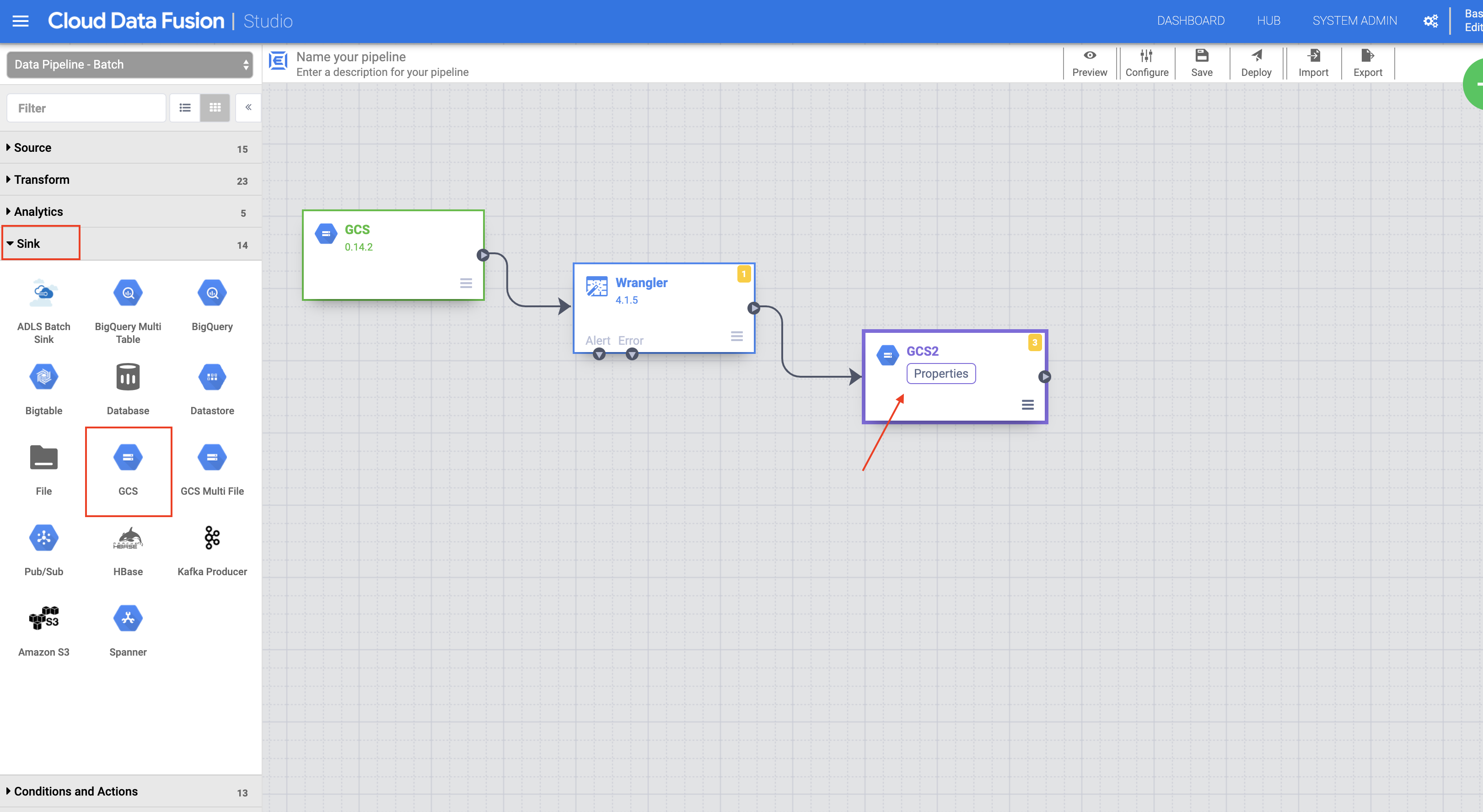1483x812 pixels.
Task: Select the Pub/Sub sink icon
Action: (x=44, y=538)
